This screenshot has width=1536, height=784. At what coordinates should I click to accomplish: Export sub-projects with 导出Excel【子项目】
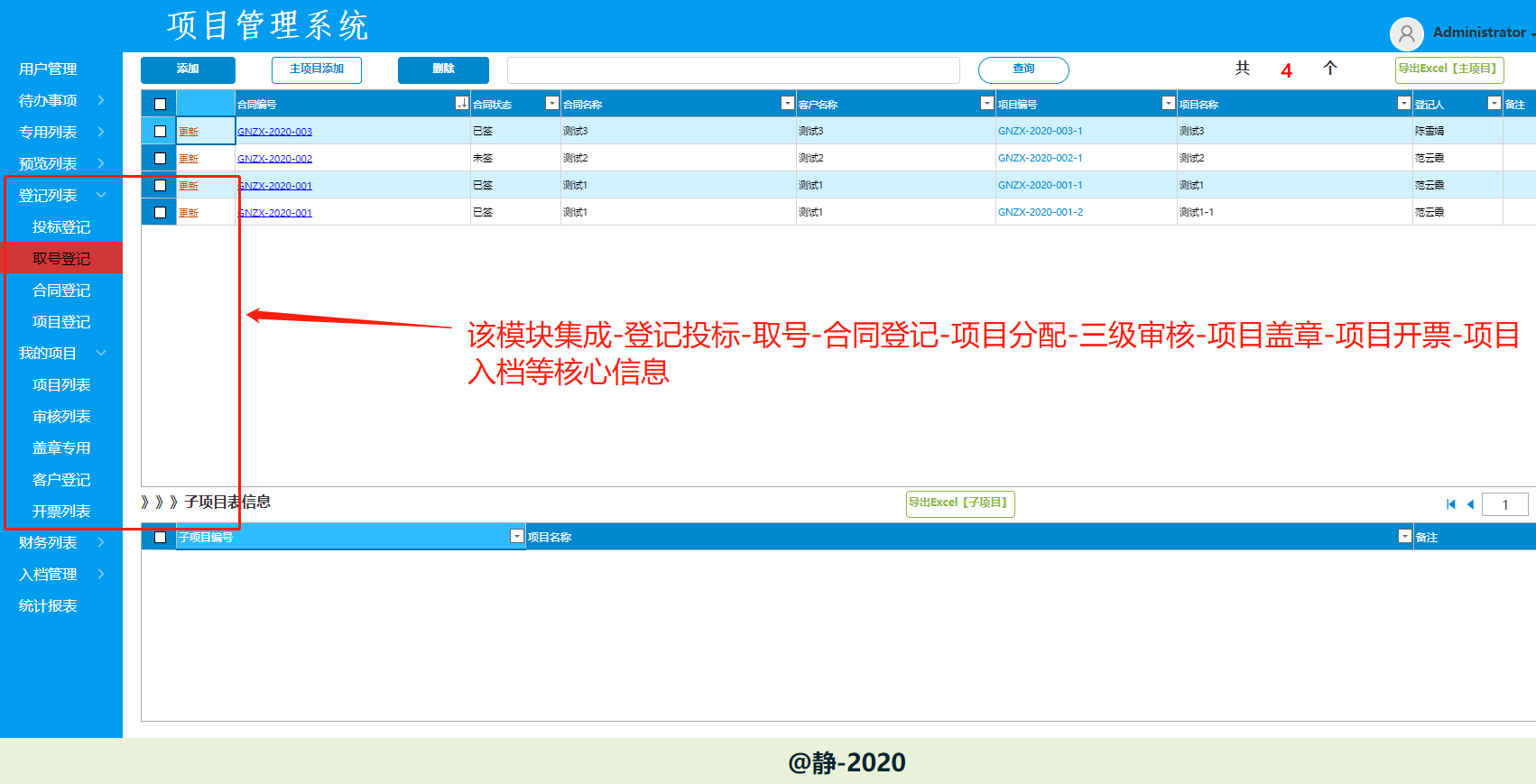(960, 503)
